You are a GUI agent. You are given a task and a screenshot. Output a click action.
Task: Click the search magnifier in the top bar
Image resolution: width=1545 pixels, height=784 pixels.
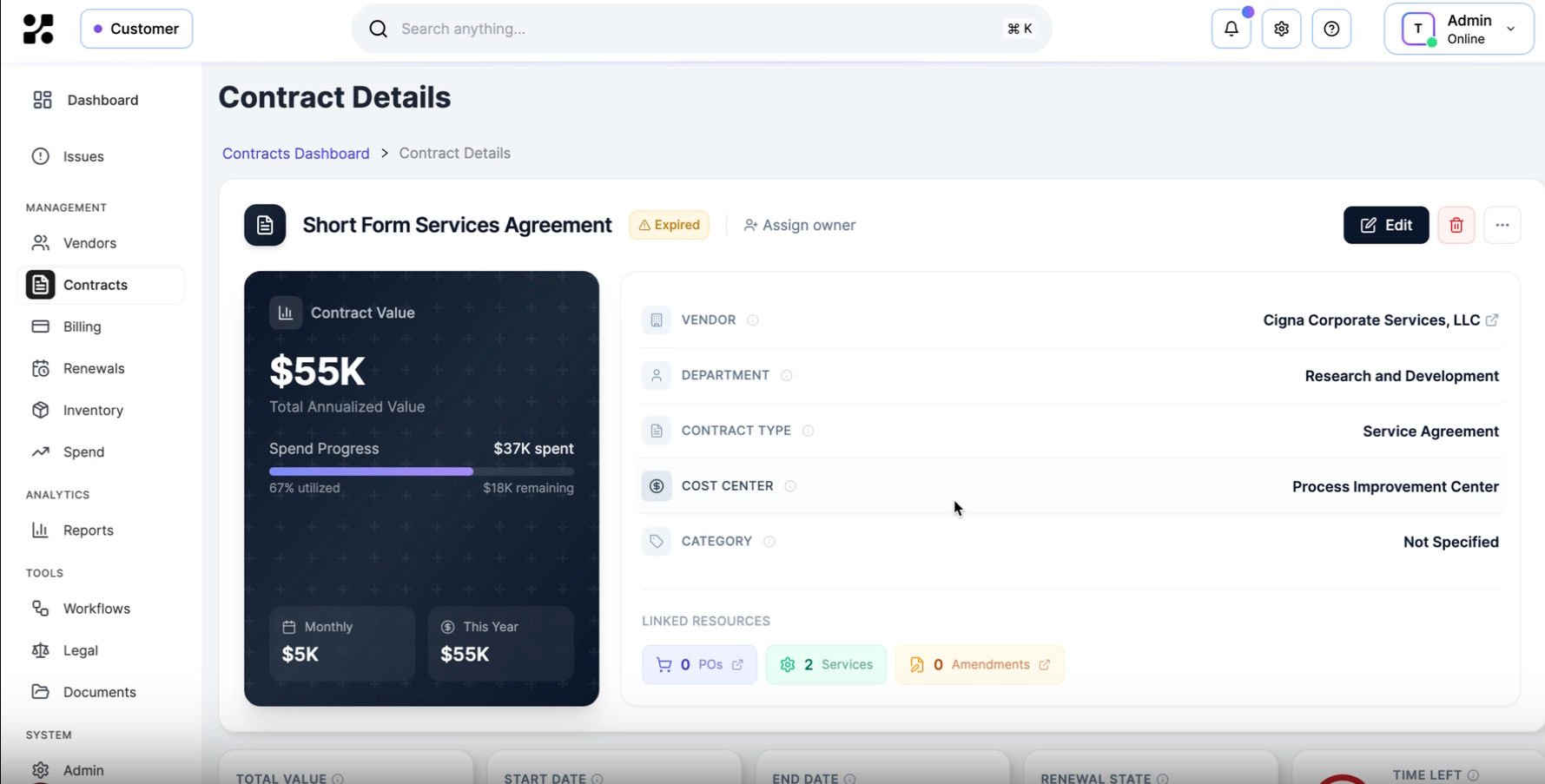coord(378,29)
